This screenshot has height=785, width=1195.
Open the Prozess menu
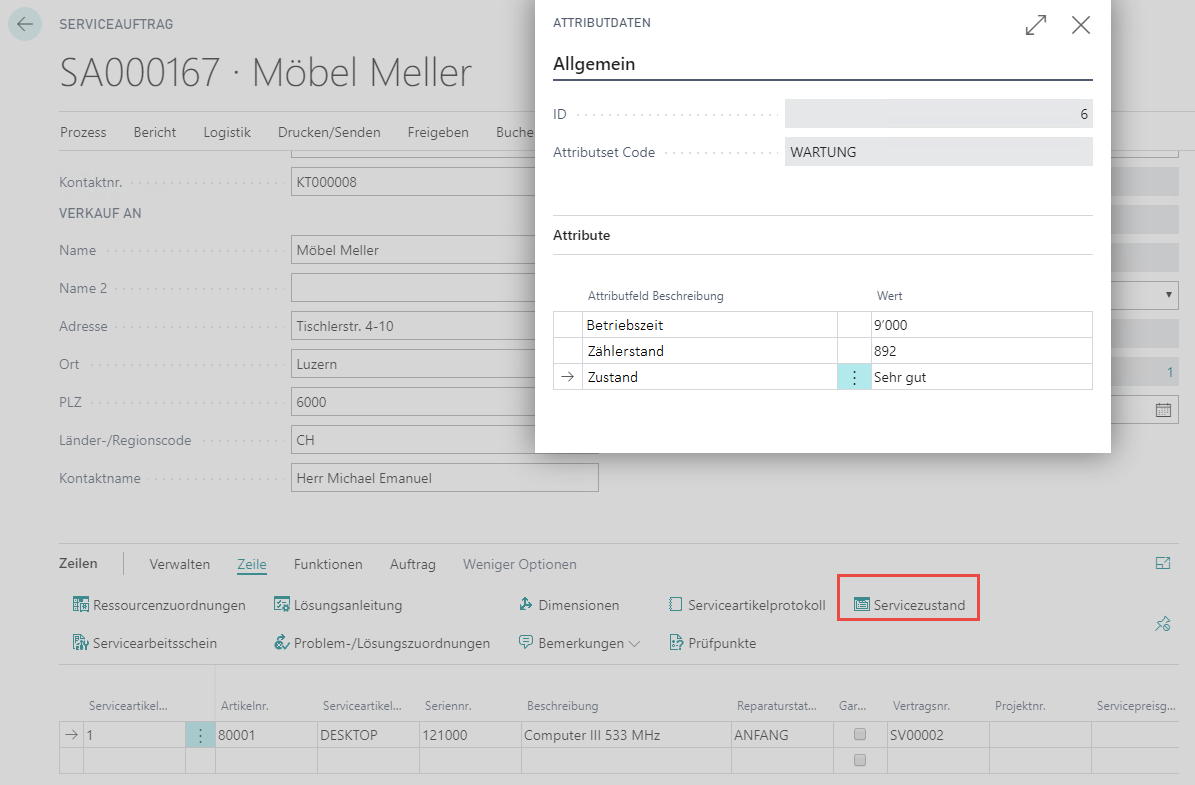[x=83, y=133]
